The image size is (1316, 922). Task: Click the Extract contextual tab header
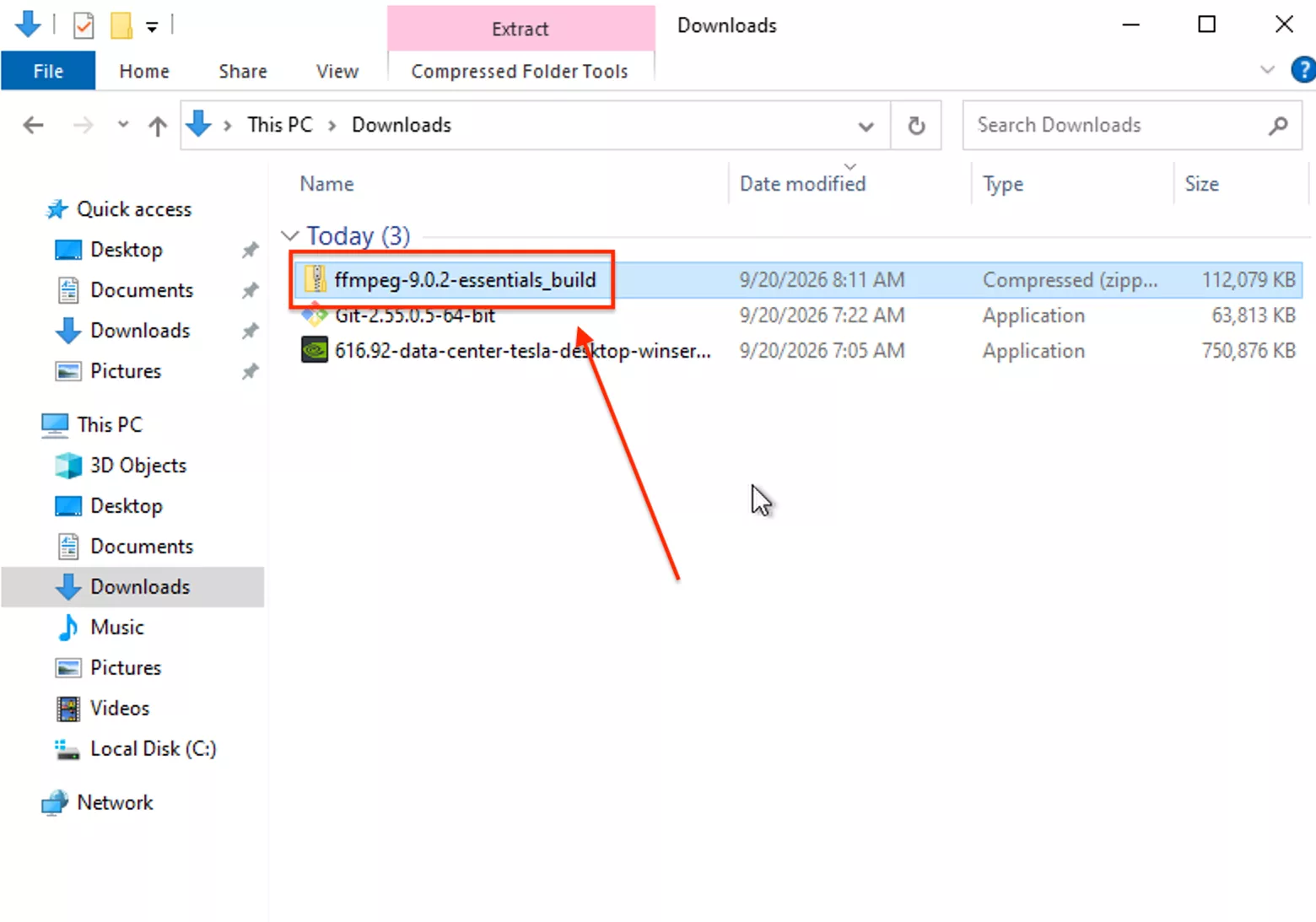coord(520,29)
